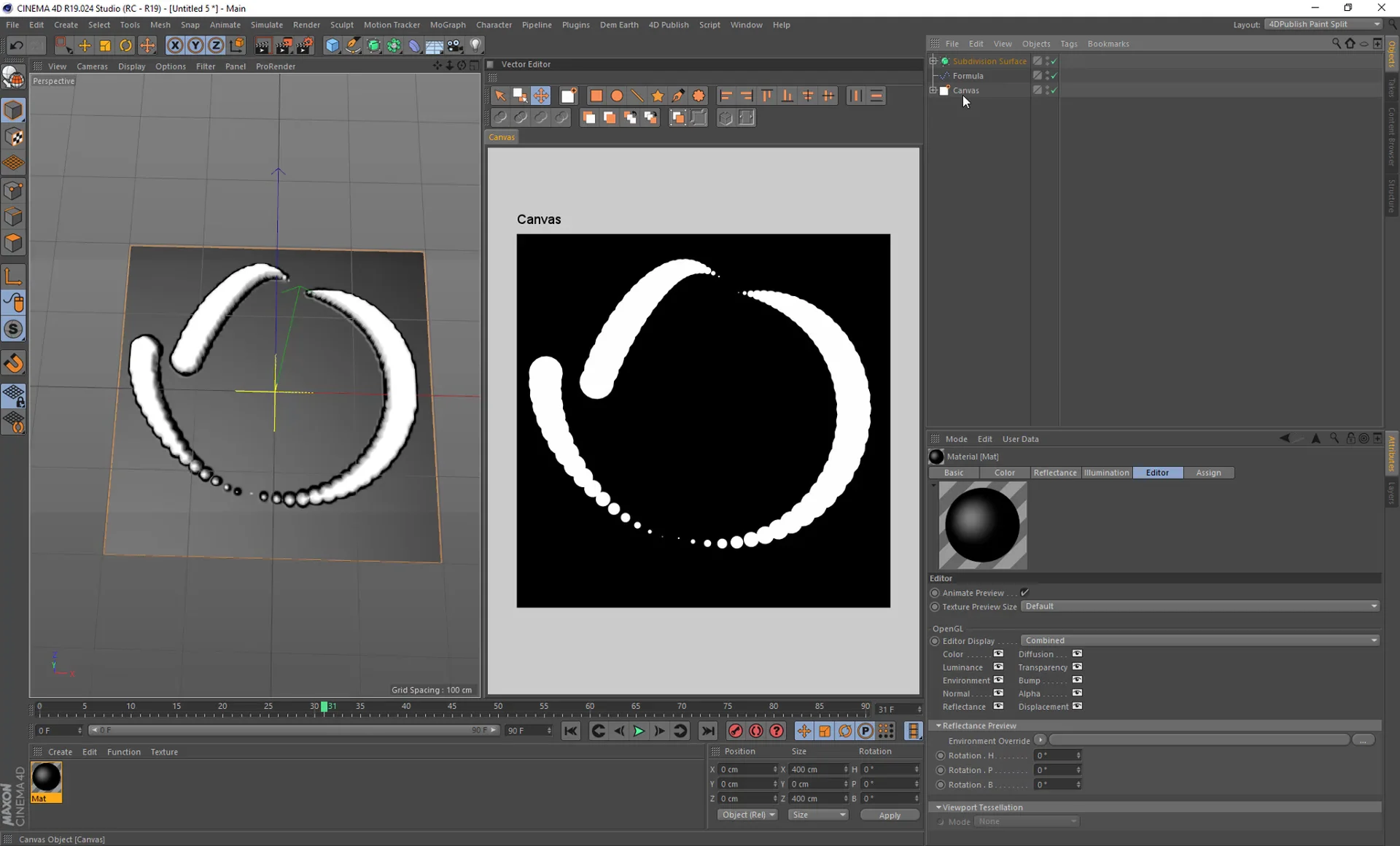
Task: Toggle the Animate Preview checkbox
Action: [x=1024, y=592]
